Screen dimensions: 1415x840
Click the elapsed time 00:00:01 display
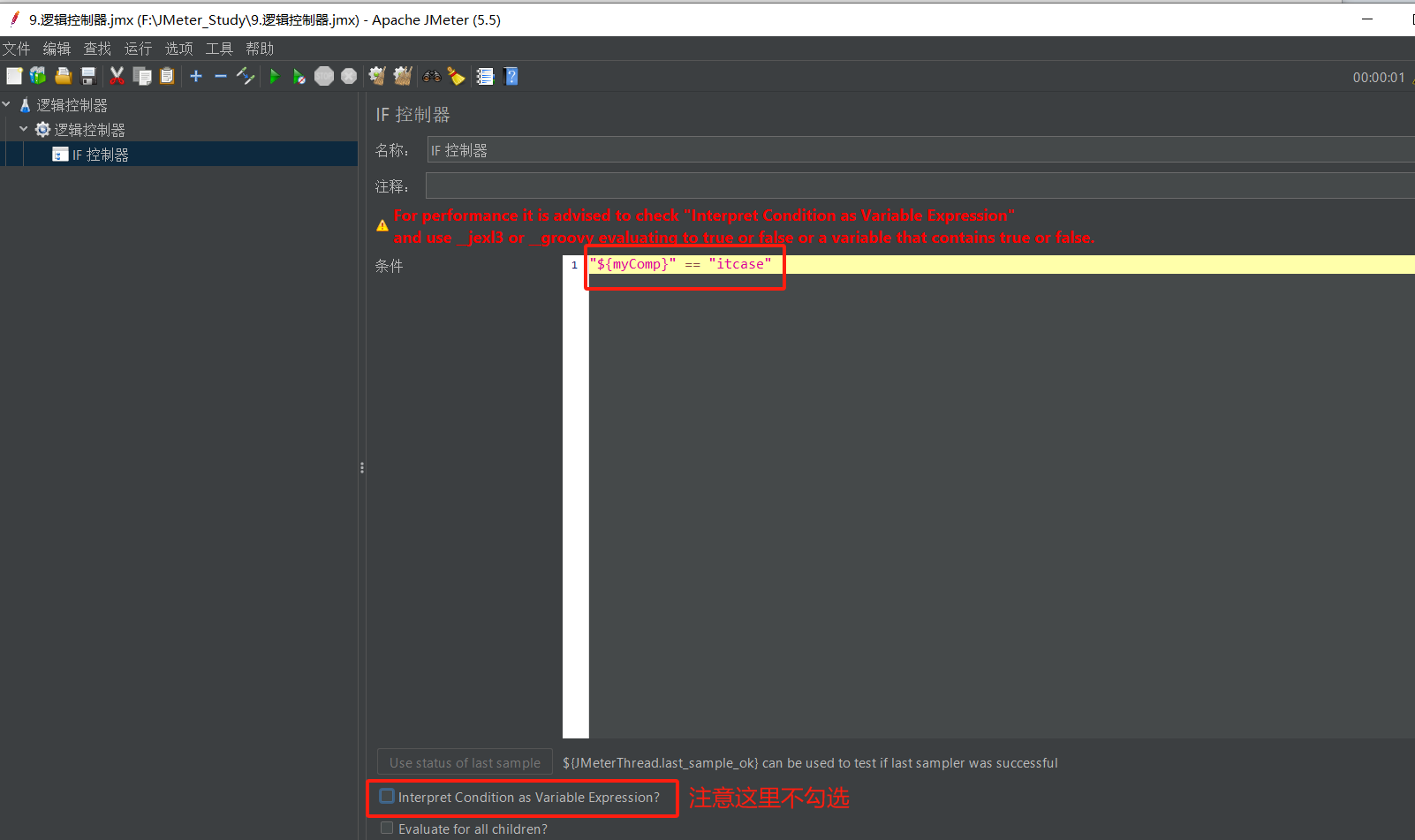(1378, 78)
